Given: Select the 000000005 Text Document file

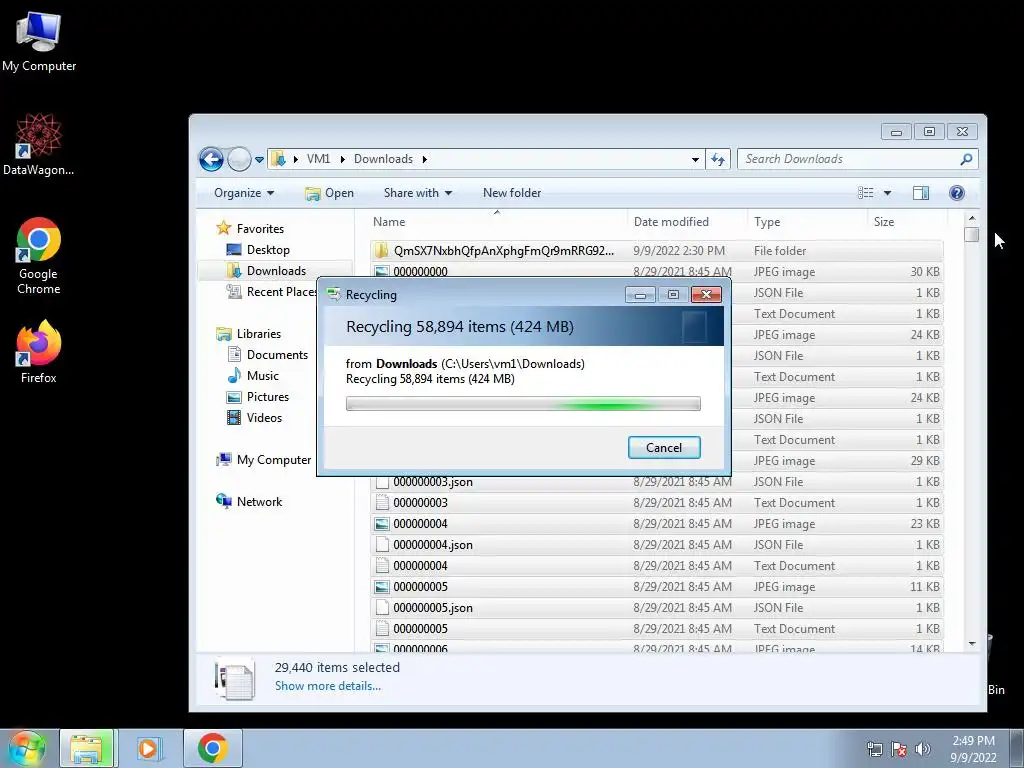Looking at the screenshot, I should click(656, 629).
